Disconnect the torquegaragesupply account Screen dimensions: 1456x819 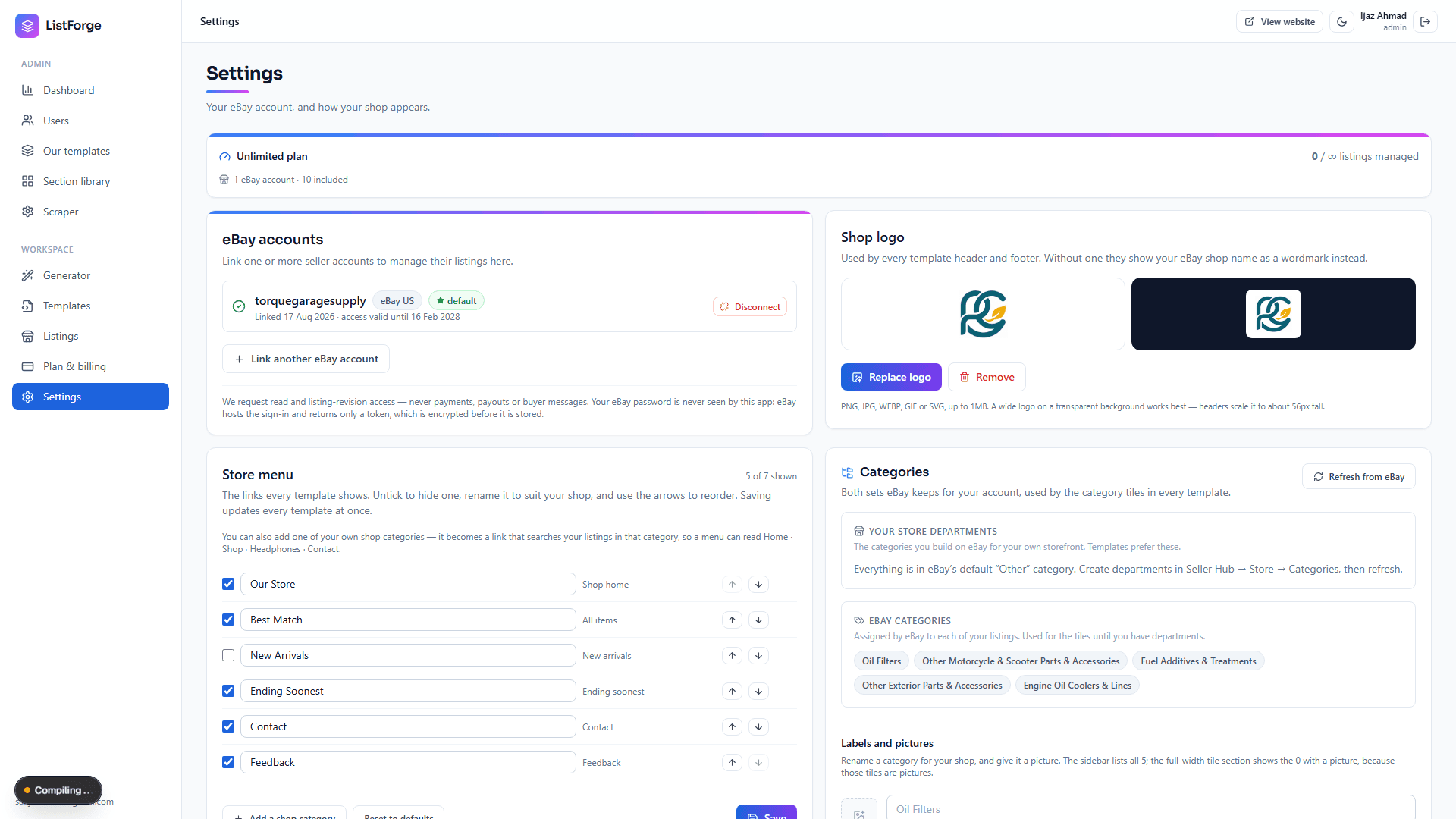750,307
